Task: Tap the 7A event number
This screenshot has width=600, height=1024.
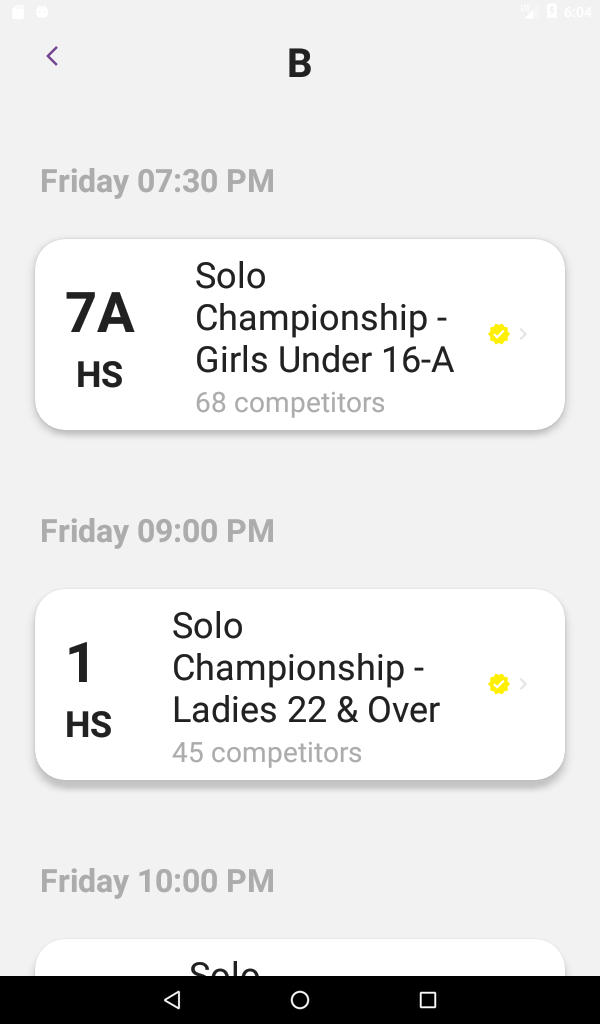Action: (100, 313)
